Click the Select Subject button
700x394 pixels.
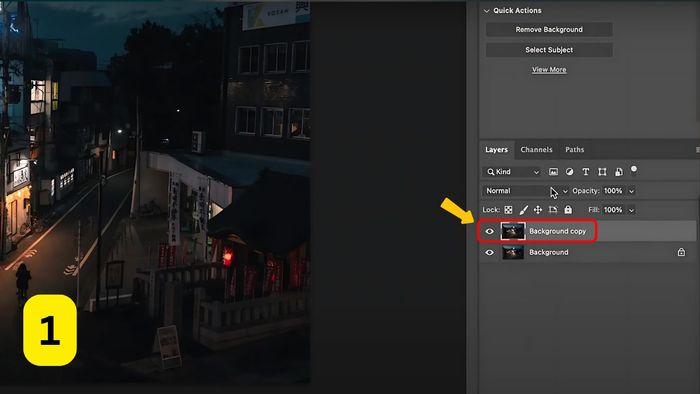coord(549,50)
